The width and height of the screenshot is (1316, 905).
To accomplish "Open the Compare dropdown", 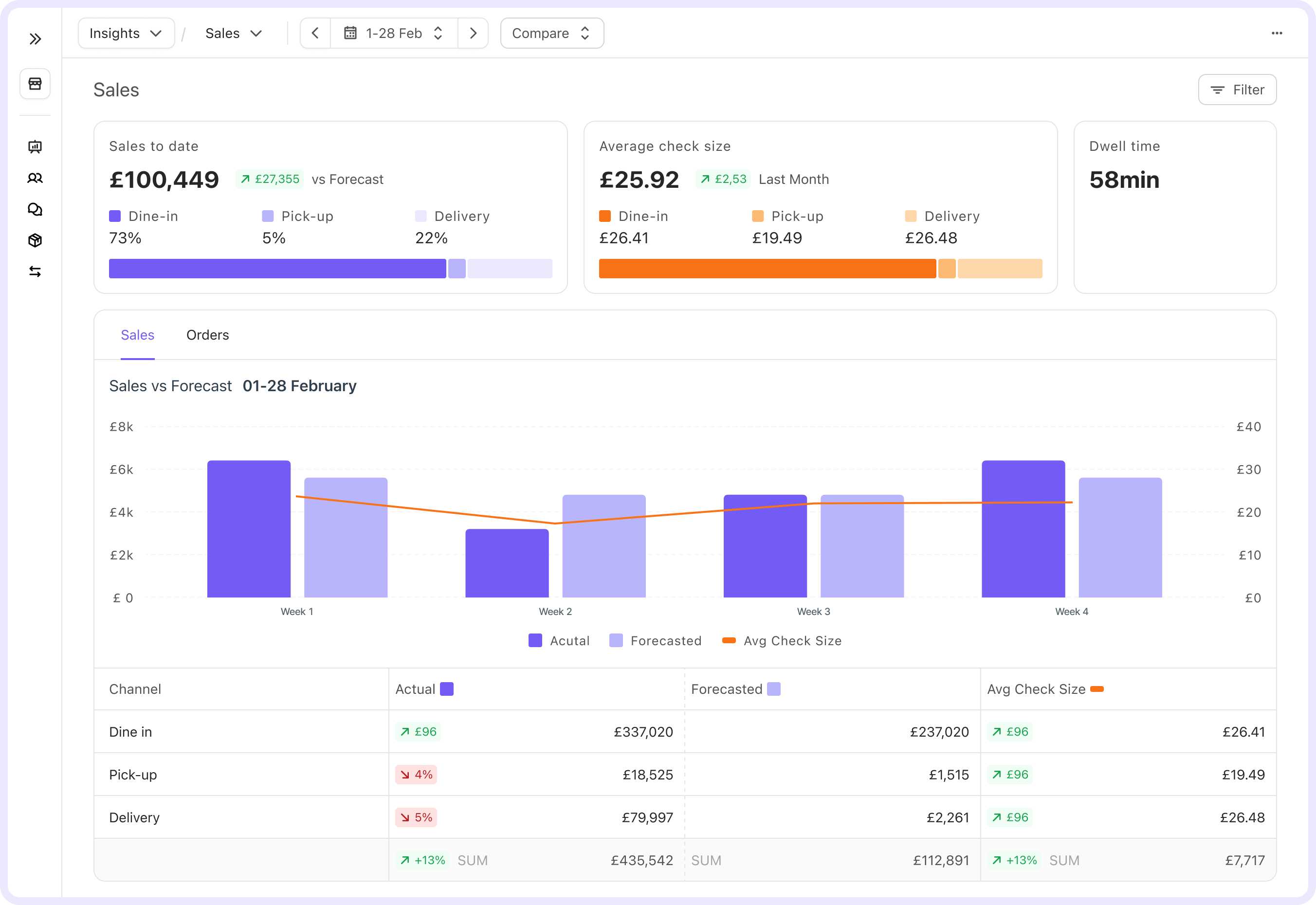I will 551,34.
